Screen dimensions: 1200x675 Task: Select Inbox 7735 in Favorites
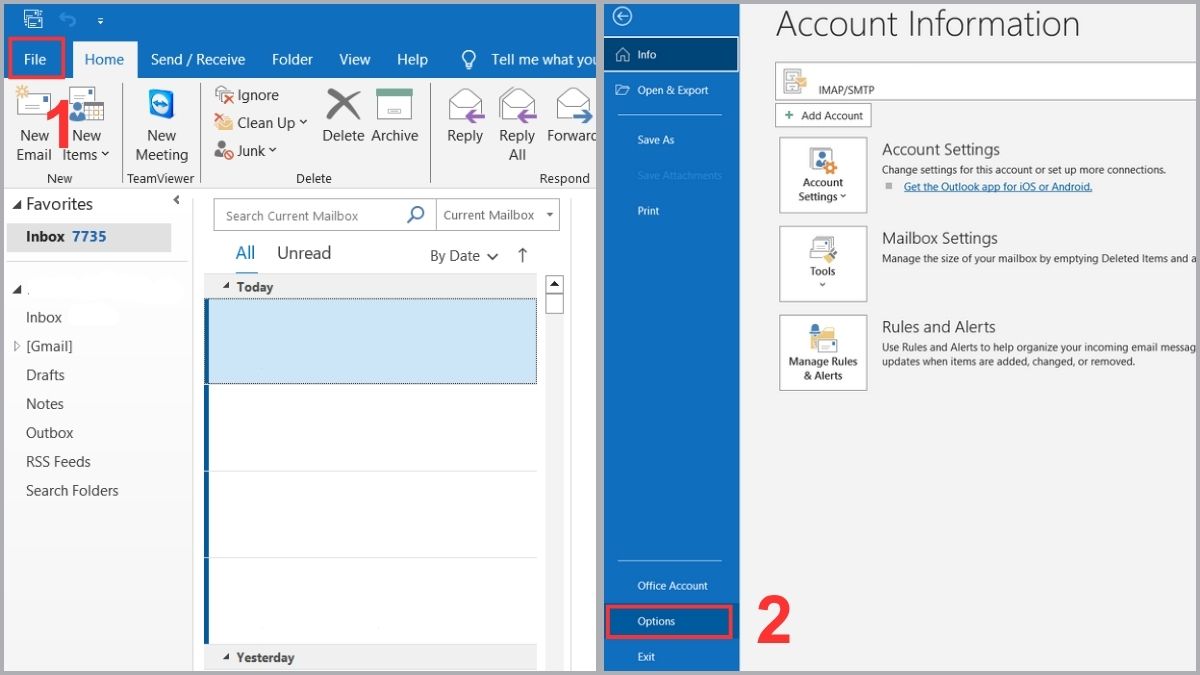pos(88,237)
